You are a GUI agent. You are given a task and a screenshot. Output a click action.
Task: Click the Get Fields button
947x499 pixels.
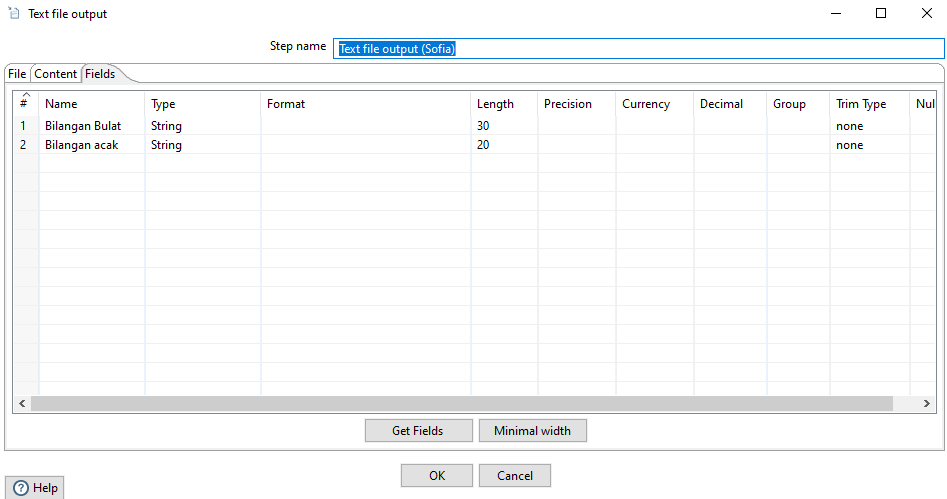(x=419, y=431)
